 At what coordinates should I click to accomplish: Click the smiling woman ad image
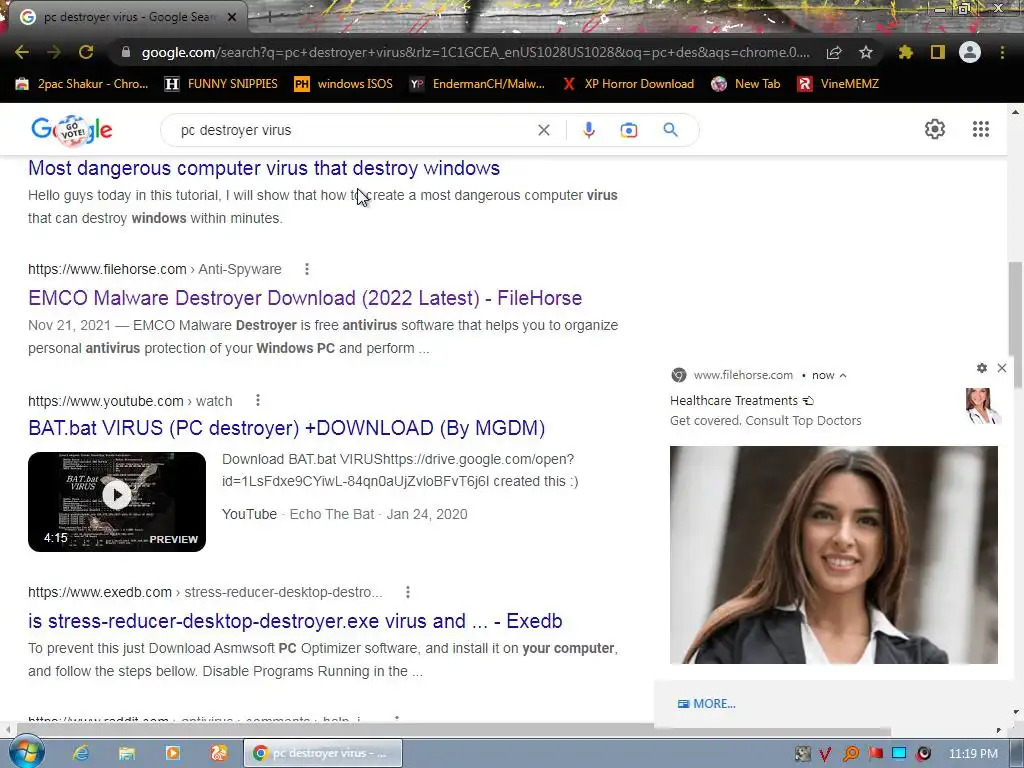coord(834,555)
